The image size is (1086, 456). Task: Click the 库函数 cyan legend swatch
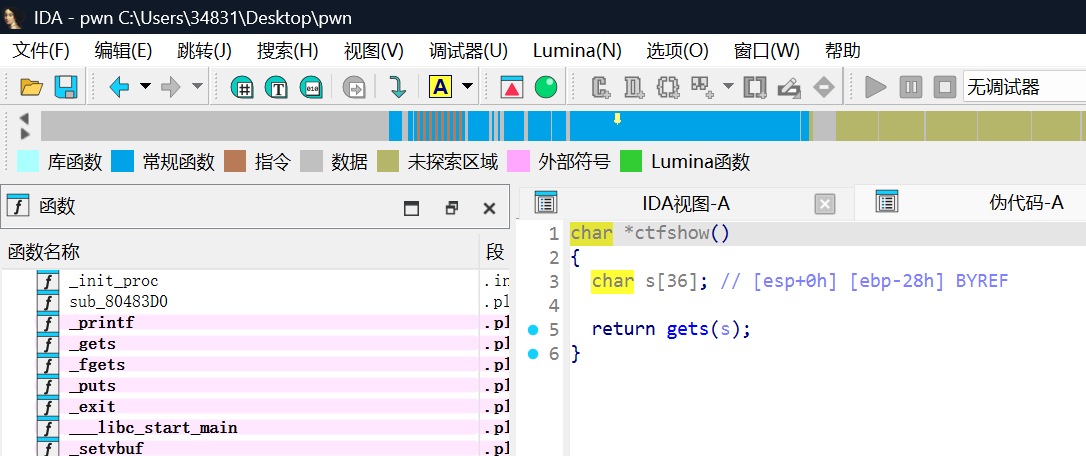point(28,161)
